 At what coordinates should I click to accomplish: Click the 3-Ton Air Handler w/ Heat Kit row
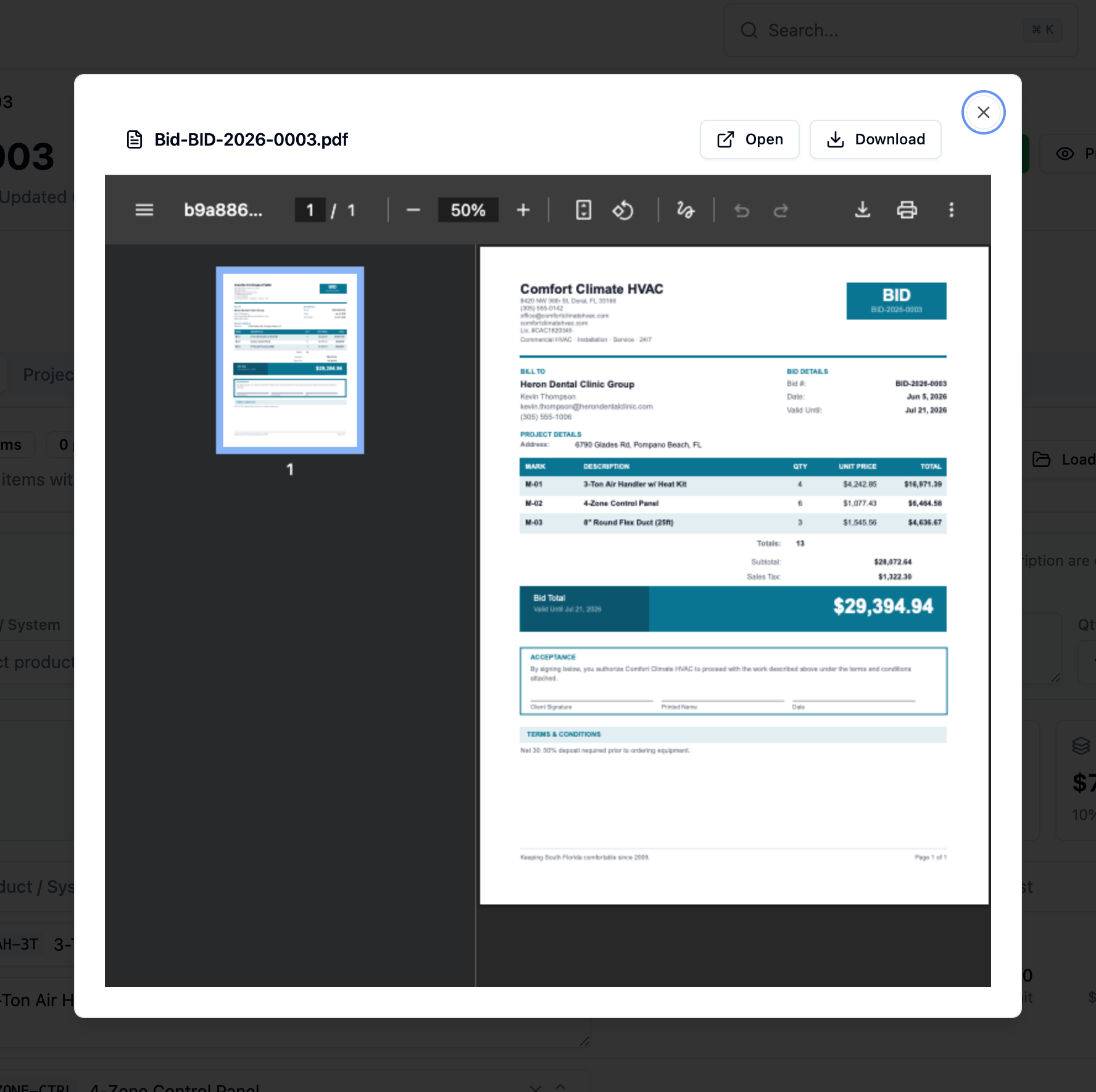733,485
